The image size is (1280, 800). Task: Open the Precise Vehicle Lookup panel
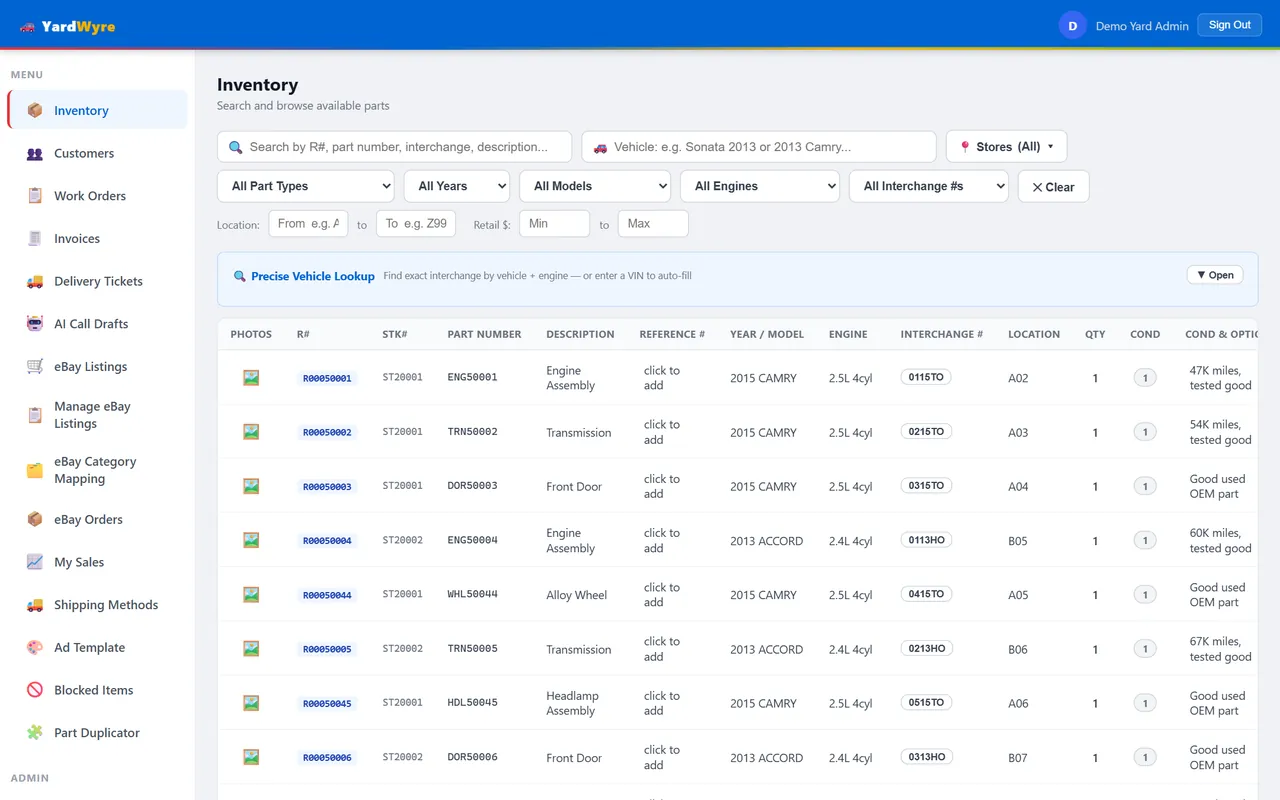pos(1215,275)
